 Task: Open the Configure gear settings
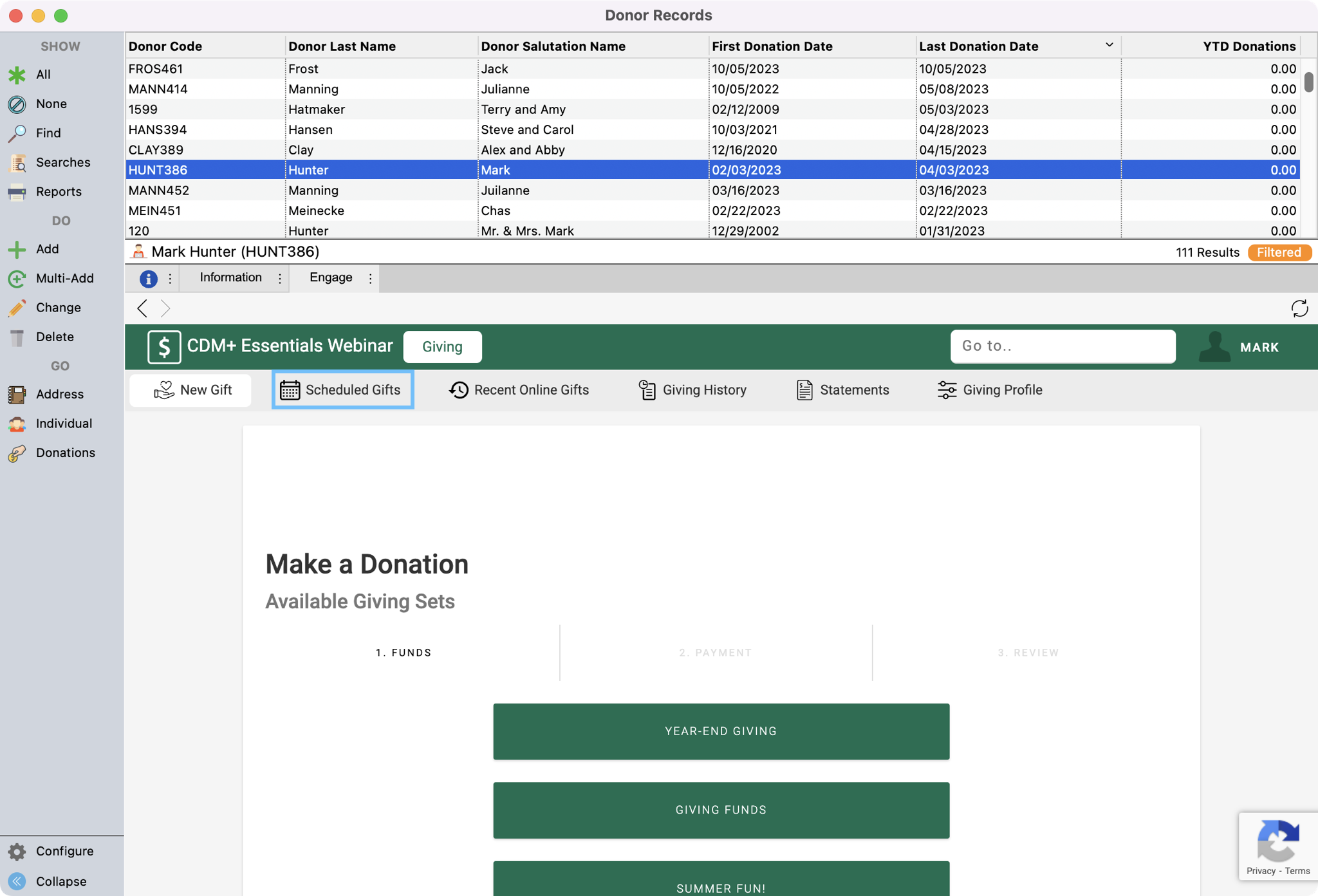pos(17,852)
